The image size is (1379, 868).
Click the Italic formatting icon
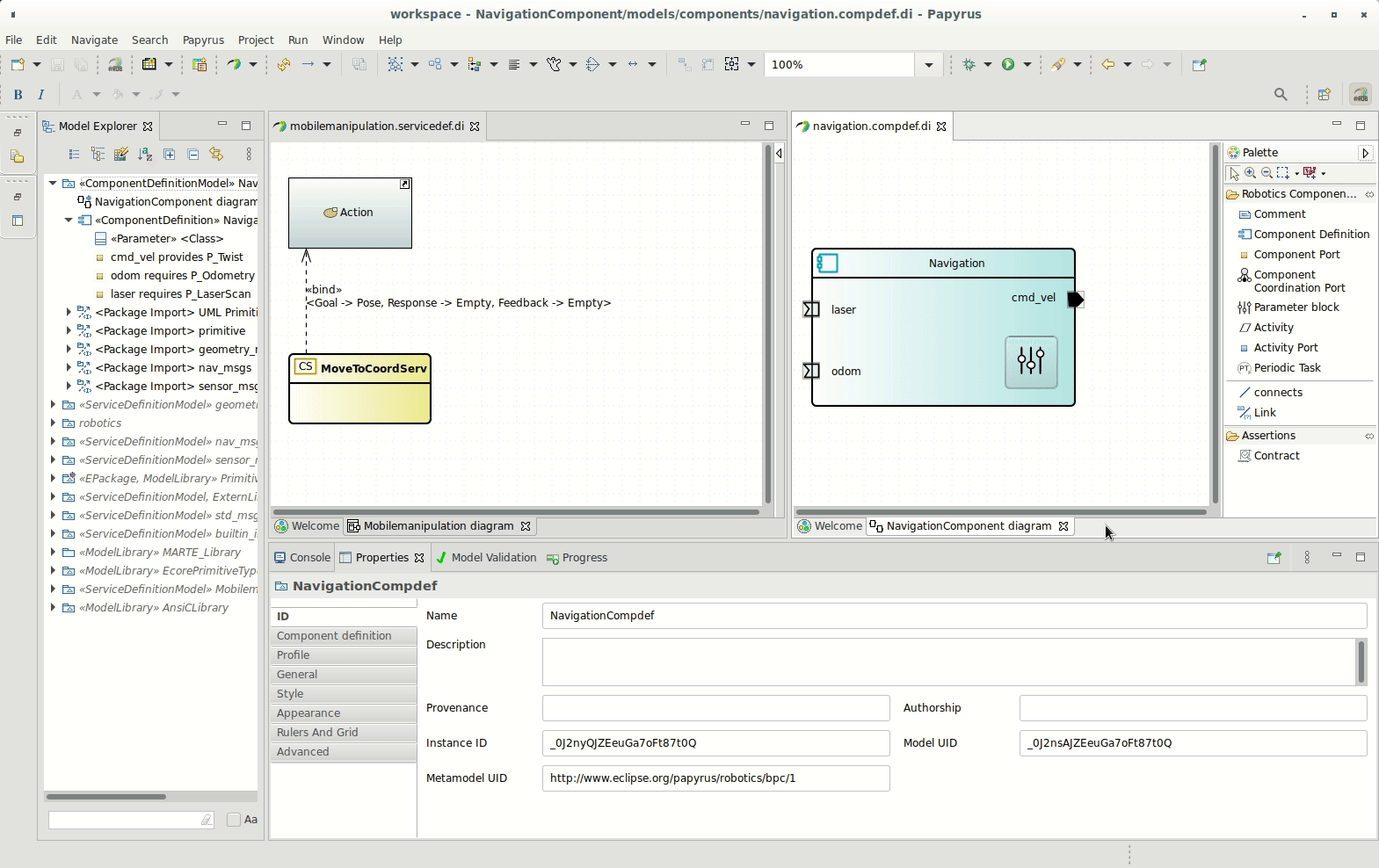click(x=40, y=95)
